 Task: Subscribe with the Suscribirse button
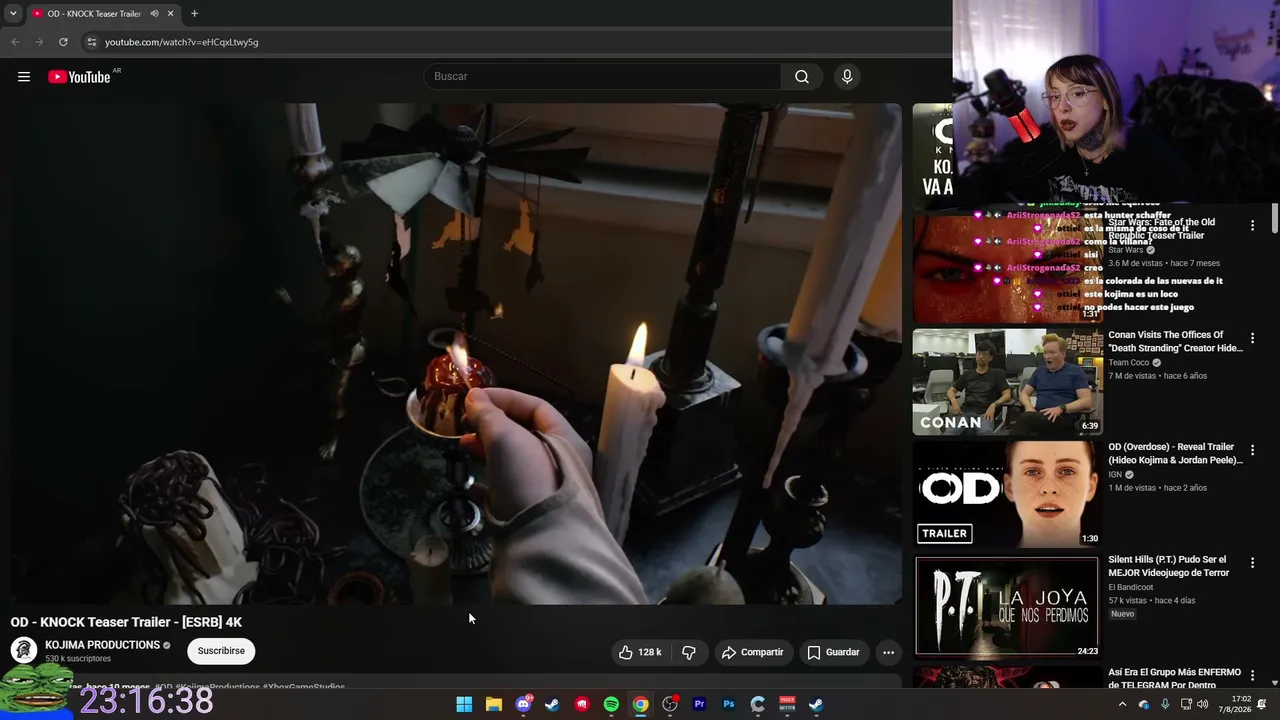pyautogui.click(x=221, y=651)
